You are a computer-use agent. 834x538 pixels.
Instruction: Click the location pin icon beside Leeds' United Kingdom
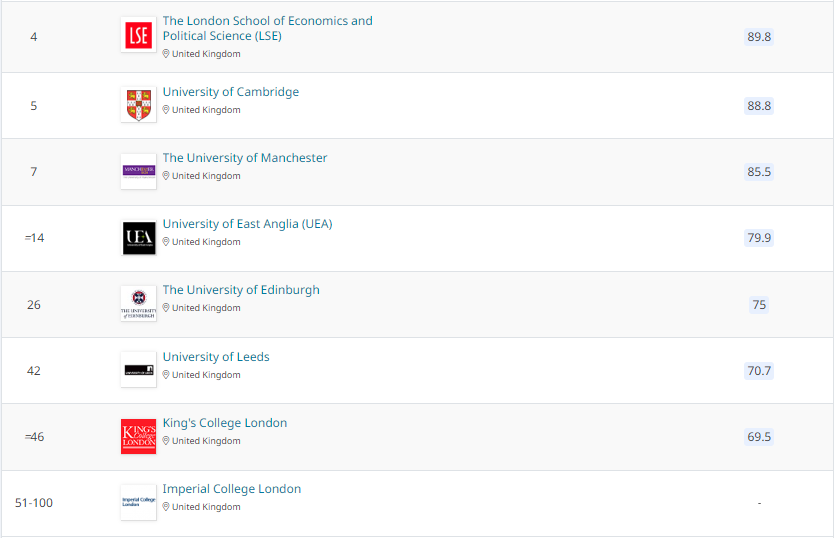166,375
